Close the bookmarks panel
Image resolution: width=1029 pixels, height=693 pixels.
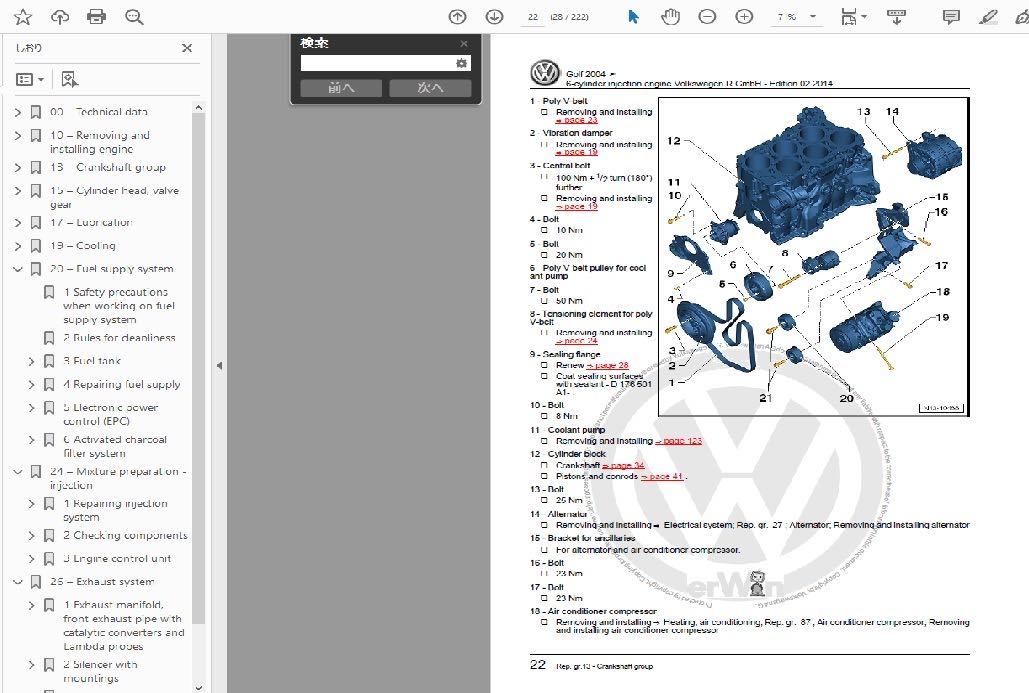point(187,48)
